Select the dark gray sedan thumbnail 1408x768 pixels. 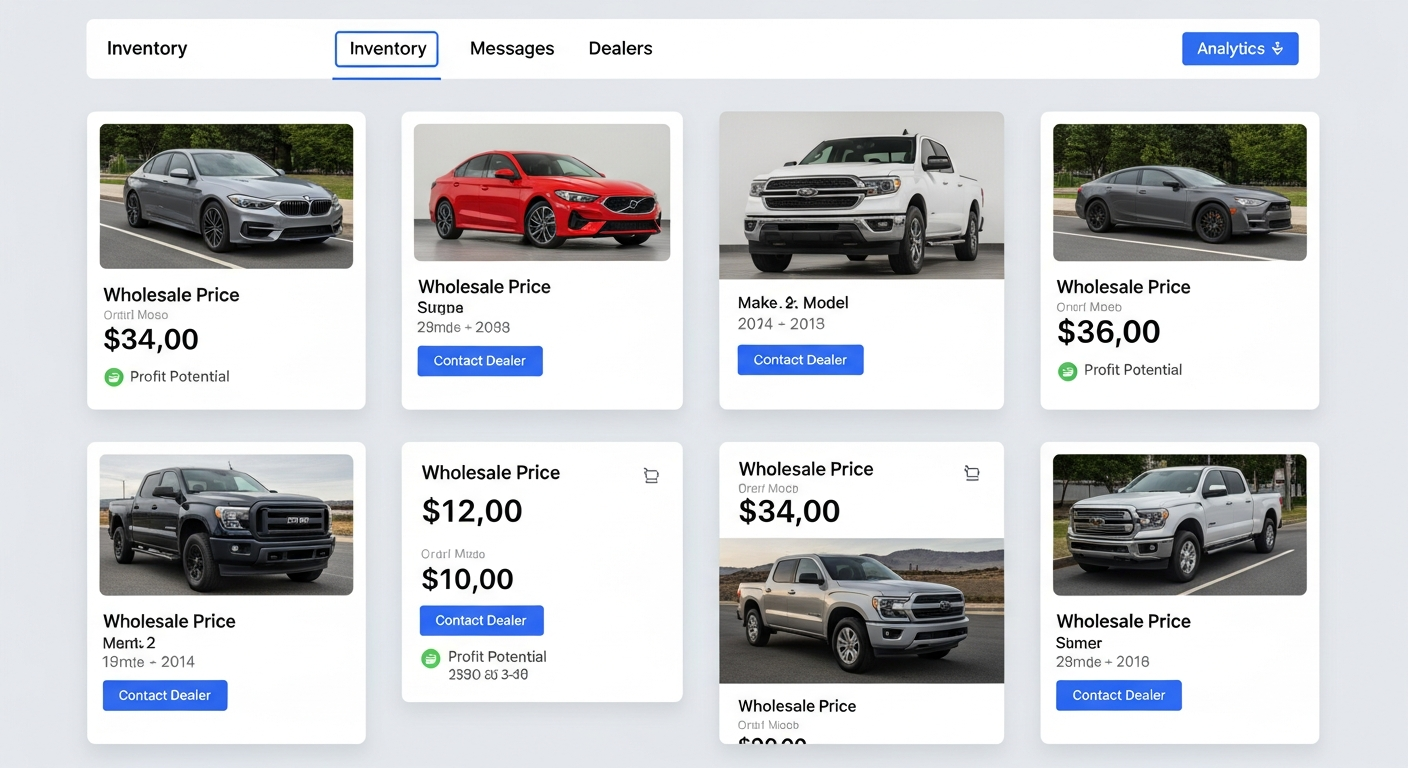(1179, 192)
